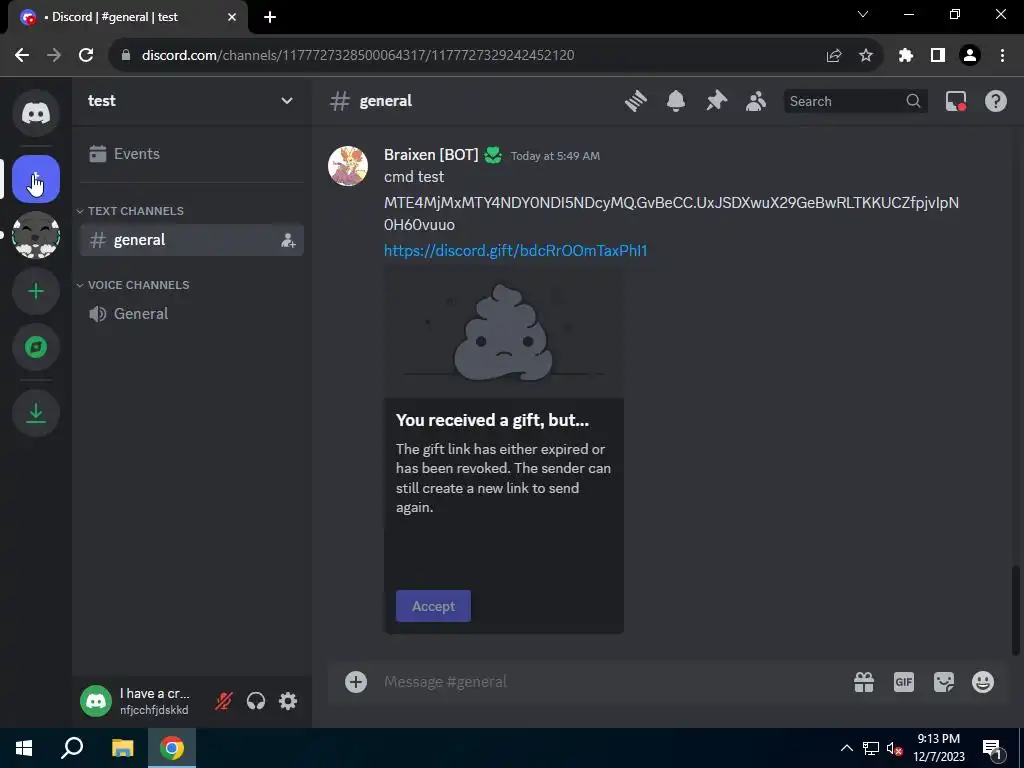Click message timestamp Today at 5:49 AM
The width and height of the screenshot is (1024, 768).
pyautogui.click(x=555, y=156)
